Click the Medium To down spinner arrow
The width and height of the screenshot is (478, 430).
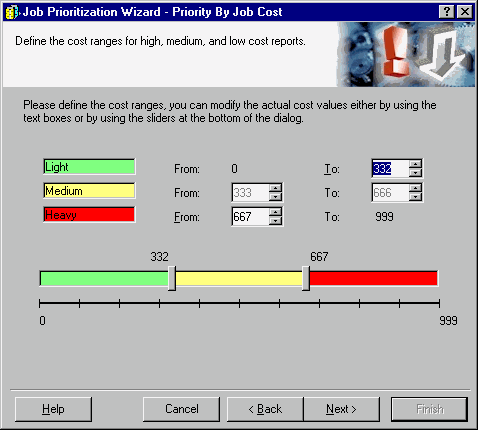click(x=415, y=197)
